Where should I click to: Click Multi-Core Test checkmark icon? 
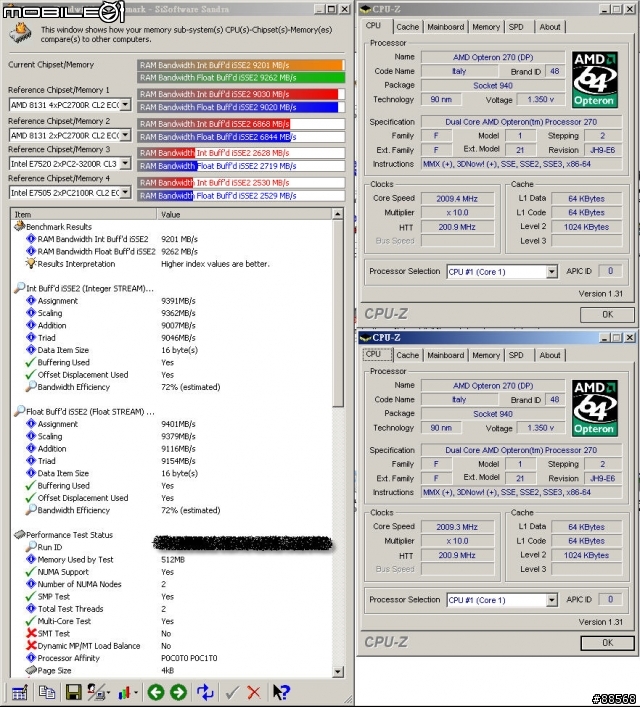[30, 621]
